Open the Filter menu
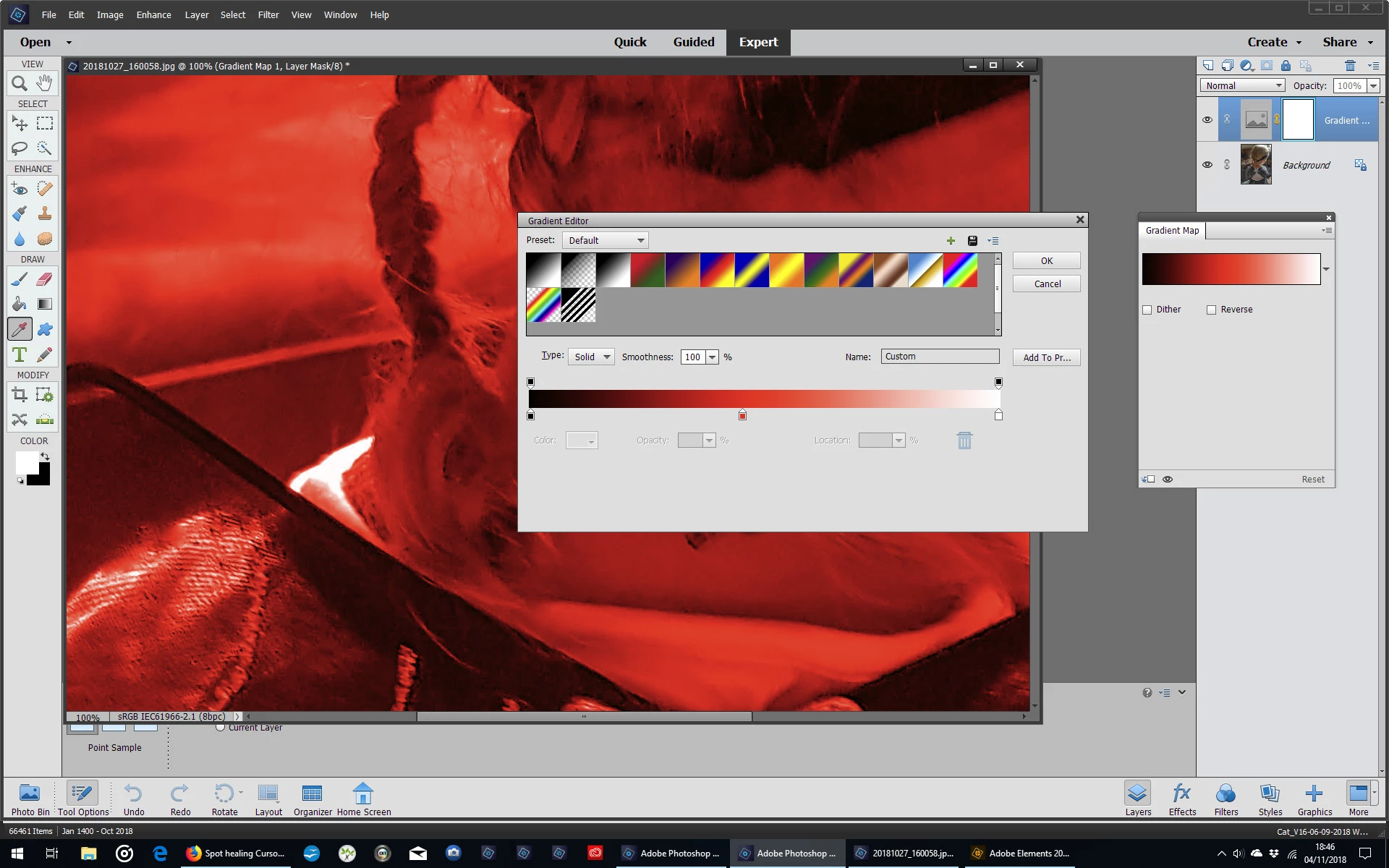Image resolution: width=1389 pixels, height=868 pixels. click(x=268, y=14)
